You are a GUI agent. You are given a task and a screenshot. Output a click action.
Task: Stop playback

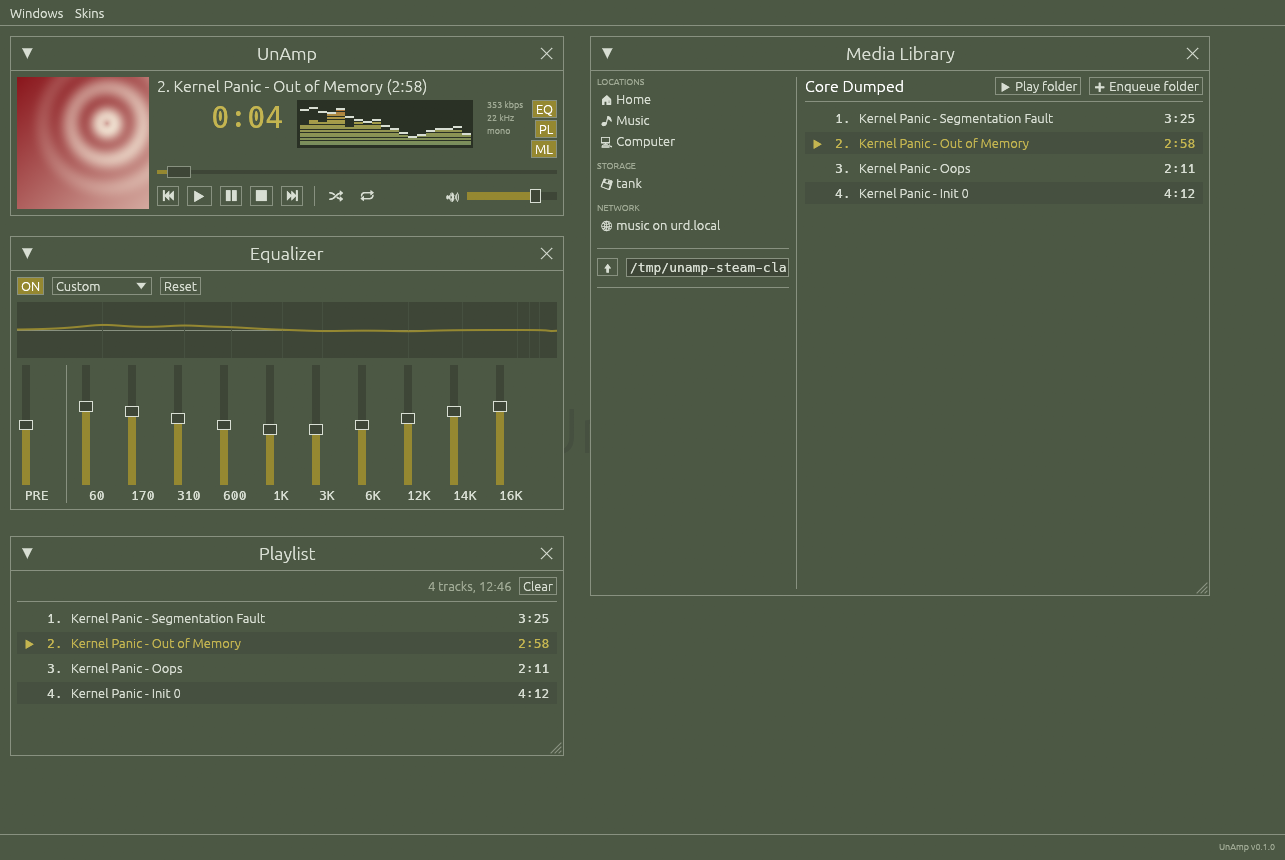coord(261,196)
